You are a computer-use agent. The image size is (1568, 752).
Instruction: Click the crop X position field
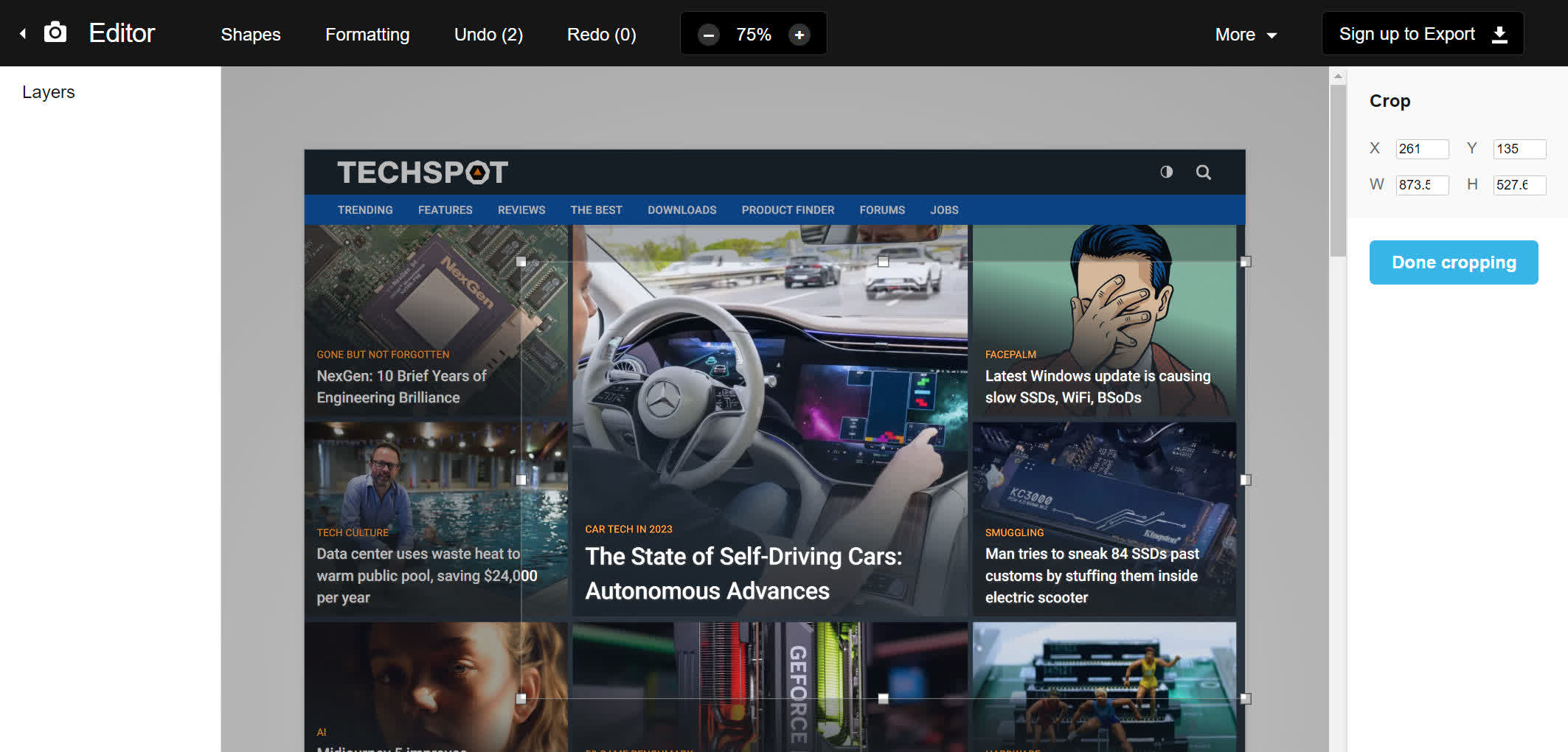1421,149
